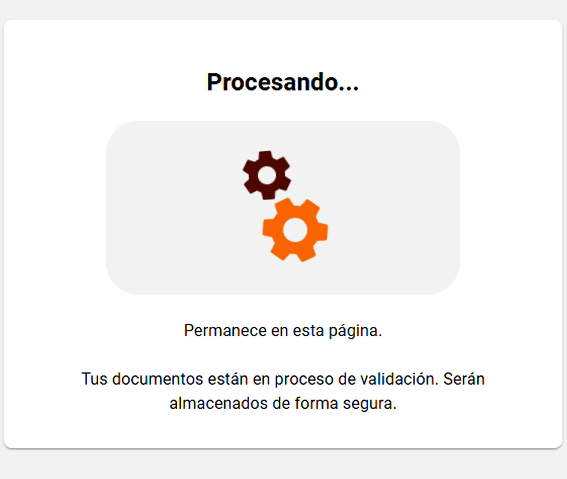
Task: Click the word "documentos" in the notice
Action: coord(158,379)
